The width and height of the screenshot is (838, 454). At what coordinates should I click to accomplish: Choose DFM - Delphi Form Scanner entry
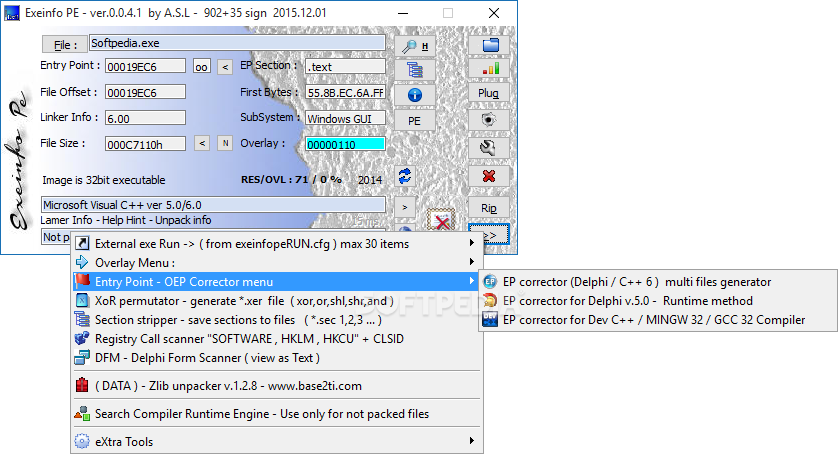click(276, 358)
